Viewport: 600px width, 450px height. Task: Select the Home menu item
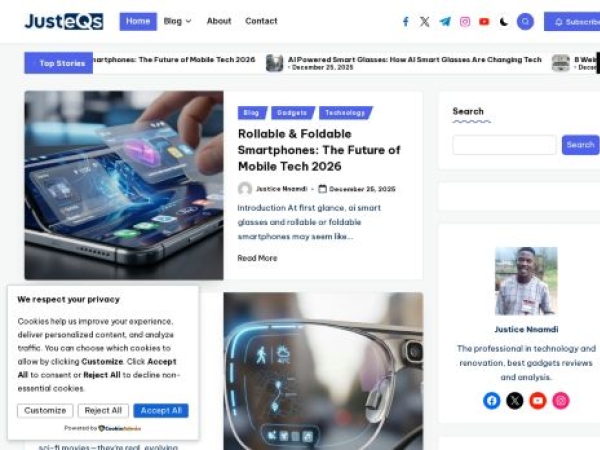pyautogui.click(x=138, y=21)
